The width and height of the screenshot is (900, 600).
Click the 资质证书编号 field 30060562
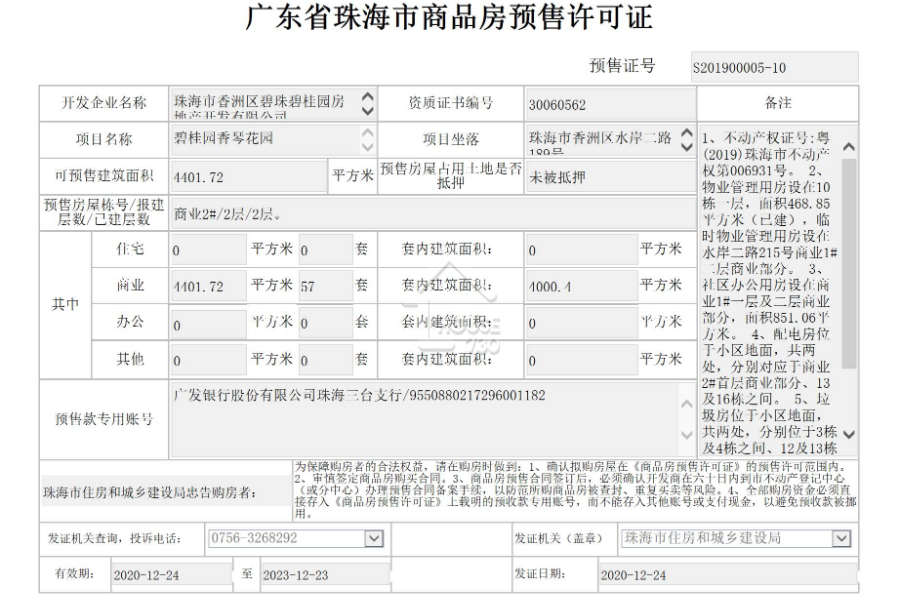click(610, 104)
